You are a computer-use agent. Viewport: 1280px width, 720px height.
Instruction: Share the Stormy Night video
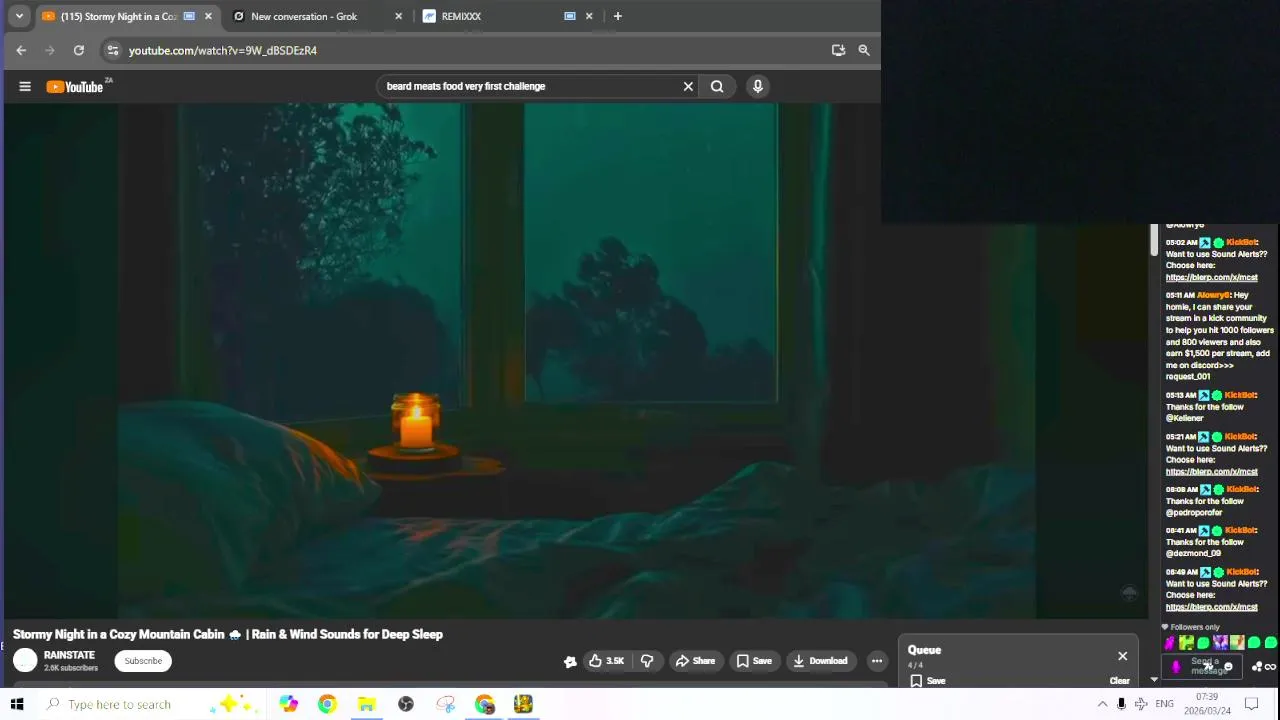tap(695, 660)
